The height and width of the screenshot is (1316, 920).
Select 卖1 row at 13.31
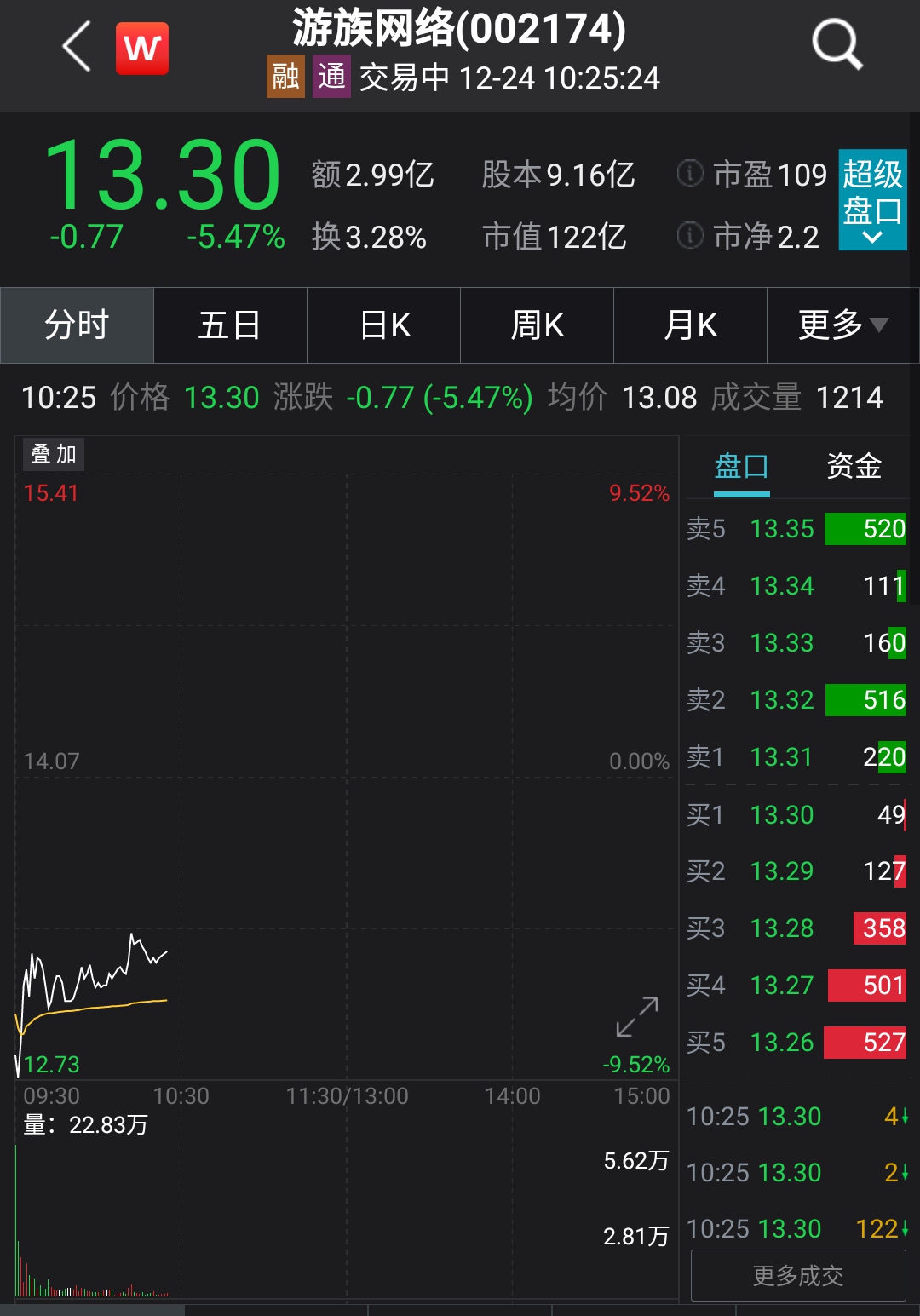[796, 757]
